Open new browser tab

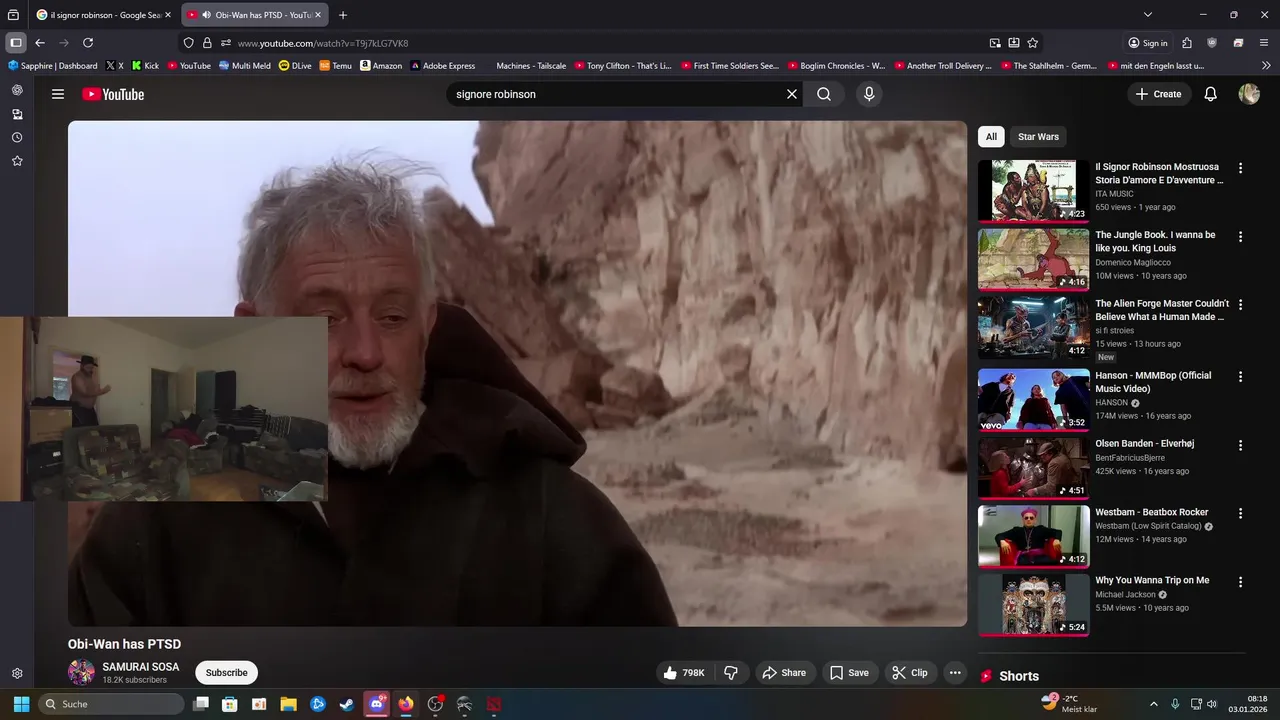pyautogui.click(x=343, y=15)
